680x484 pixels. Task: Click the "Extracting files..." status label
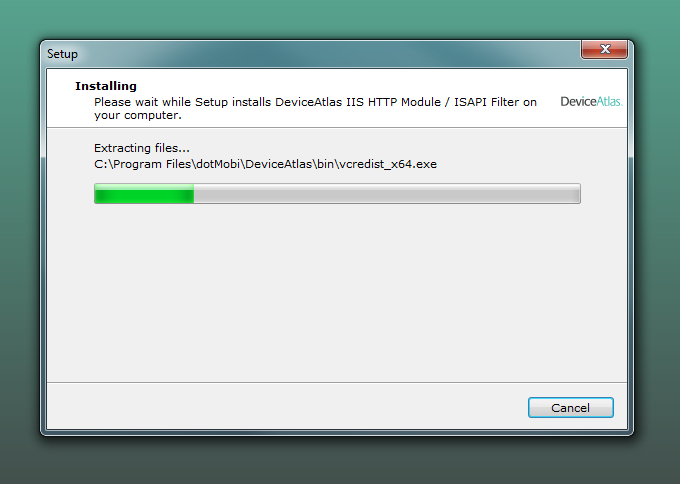coord(142,148)
